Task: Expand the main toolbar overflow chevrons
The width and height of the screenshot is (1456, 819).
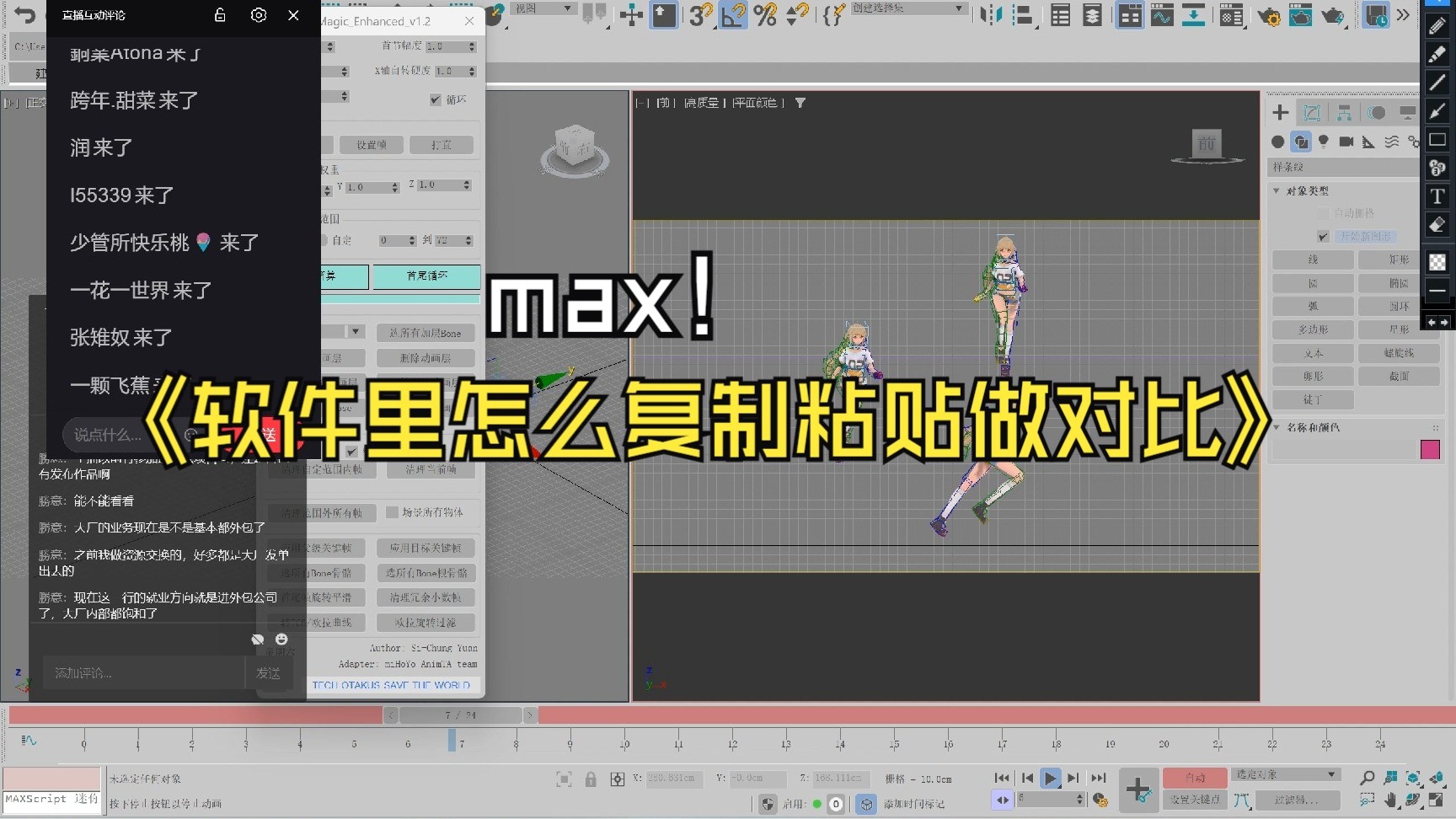Action: click(x=1403, y=14)
